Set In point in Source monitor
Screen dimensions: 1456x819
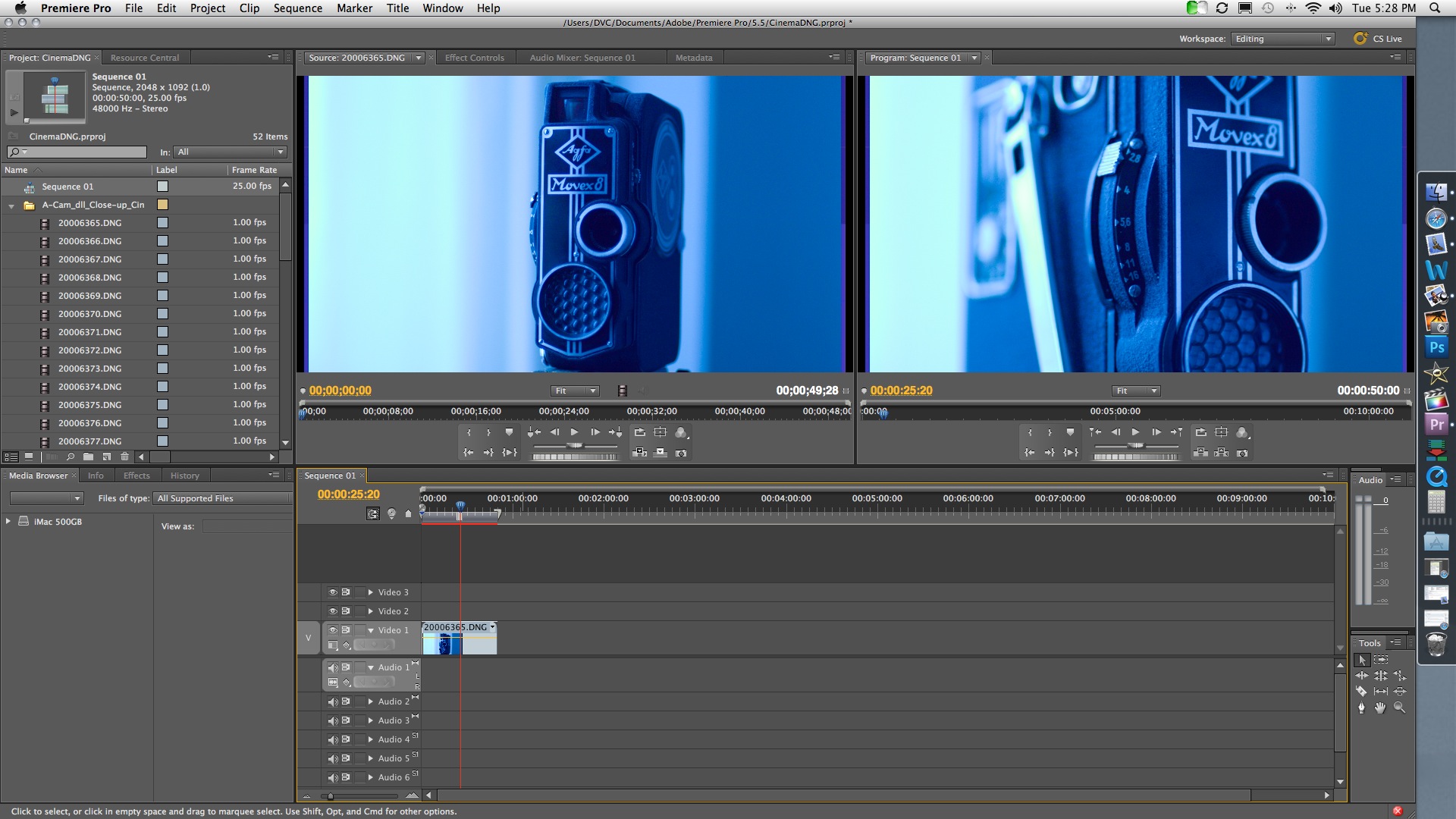(469, 432)
